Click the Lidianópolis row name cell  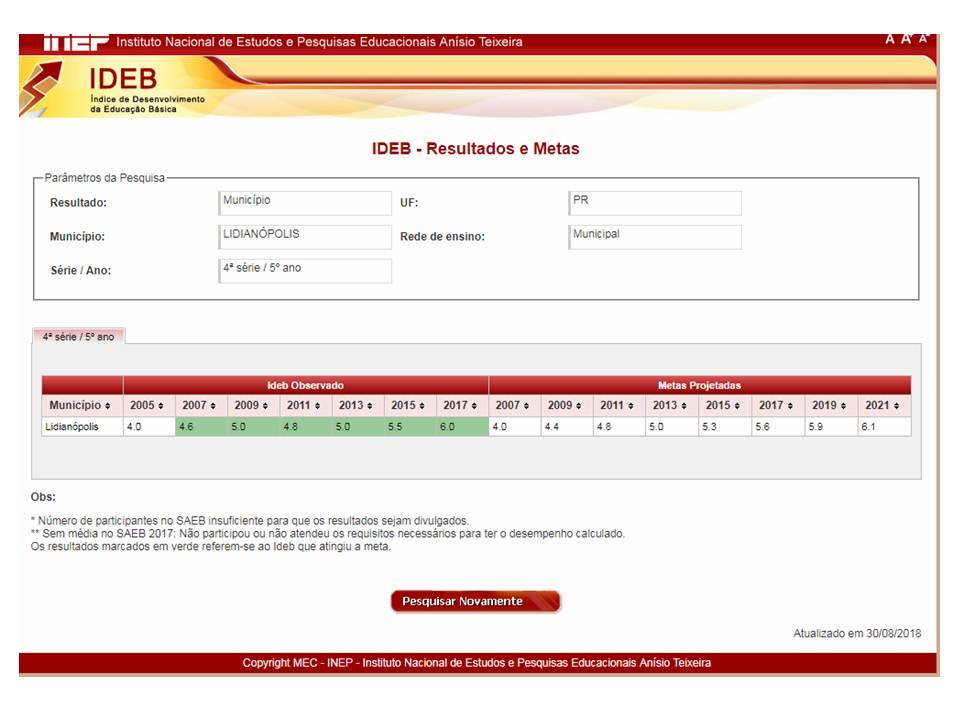(x=82, y=427)
